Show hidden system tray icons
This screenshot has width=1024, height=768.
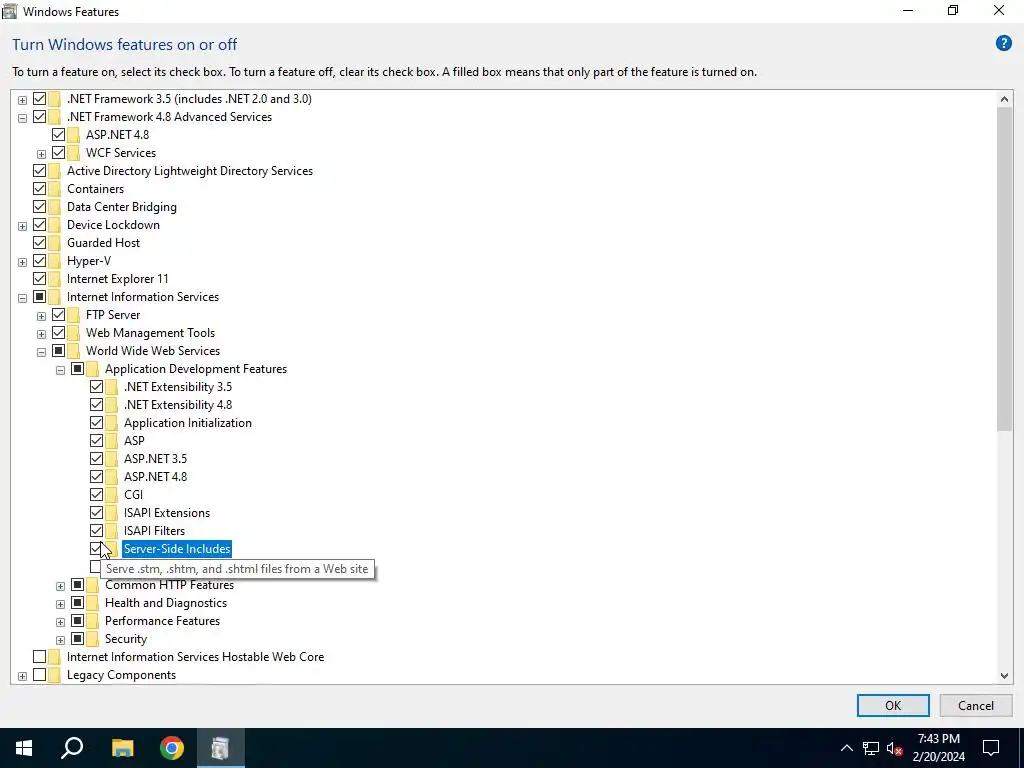pos(846,748)
